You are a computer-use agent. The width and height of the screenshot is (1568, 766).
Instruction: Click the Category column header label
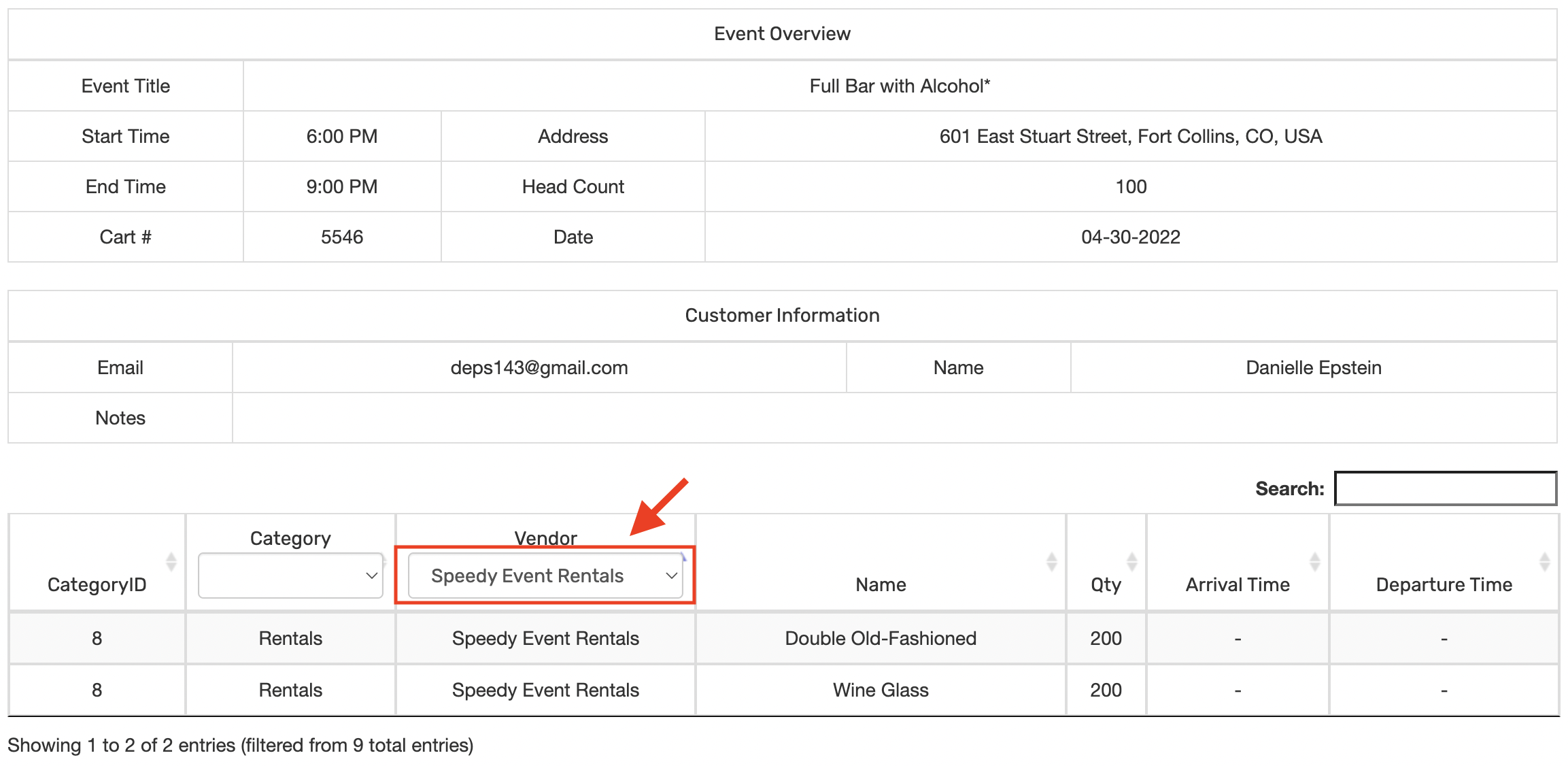[x=290, y=538]
